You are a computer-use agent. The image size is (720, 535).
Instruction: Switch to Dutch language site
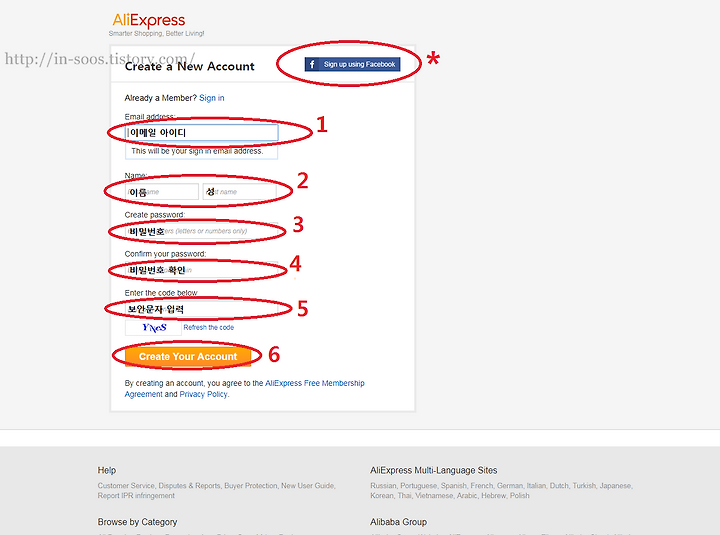click(559, 486)
